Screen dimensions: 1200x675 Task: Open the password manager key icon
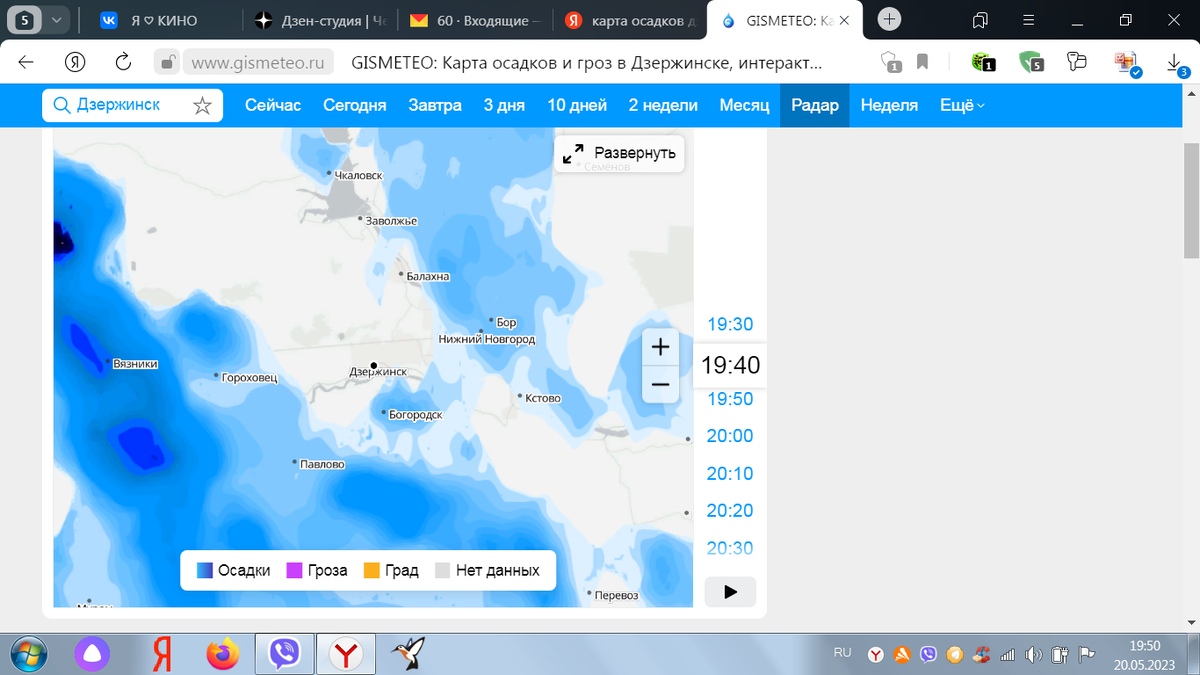pos(1076,61)
